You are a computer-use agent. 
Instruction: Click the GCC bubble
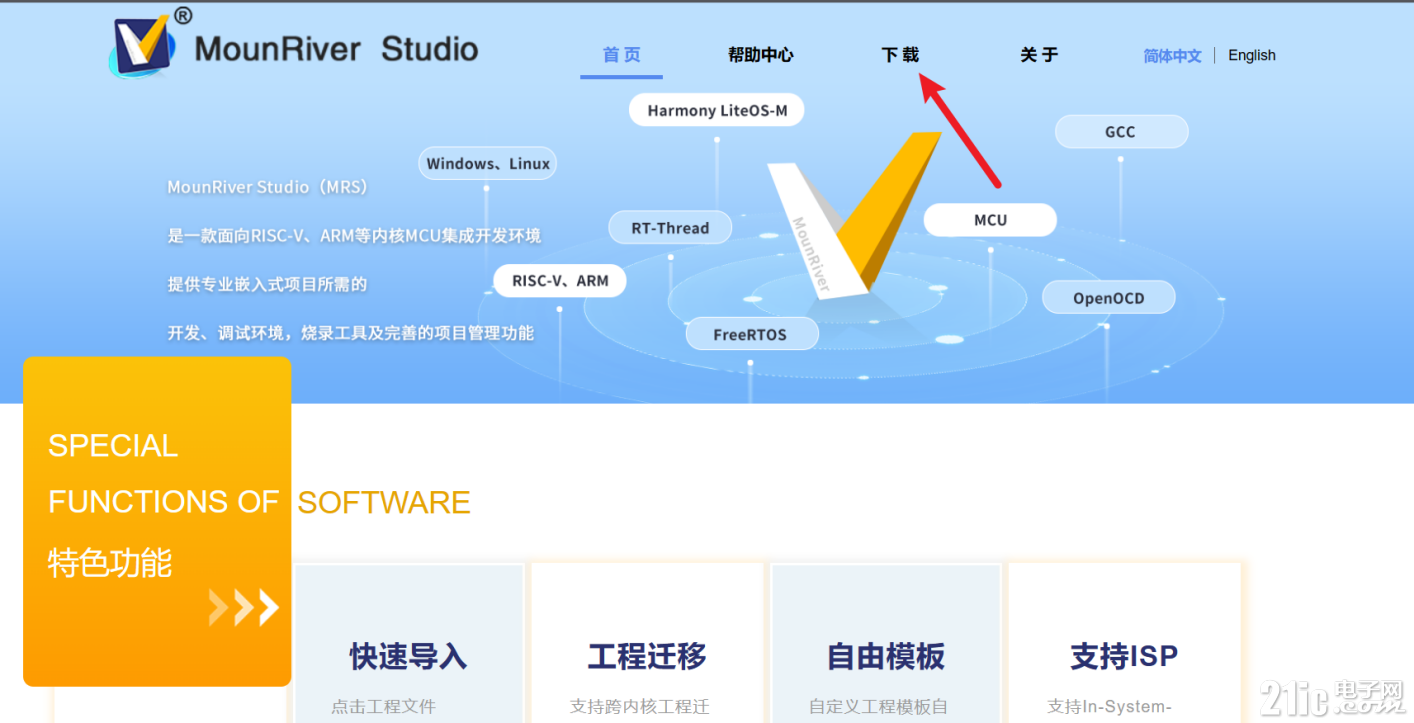click(1121, 132)
